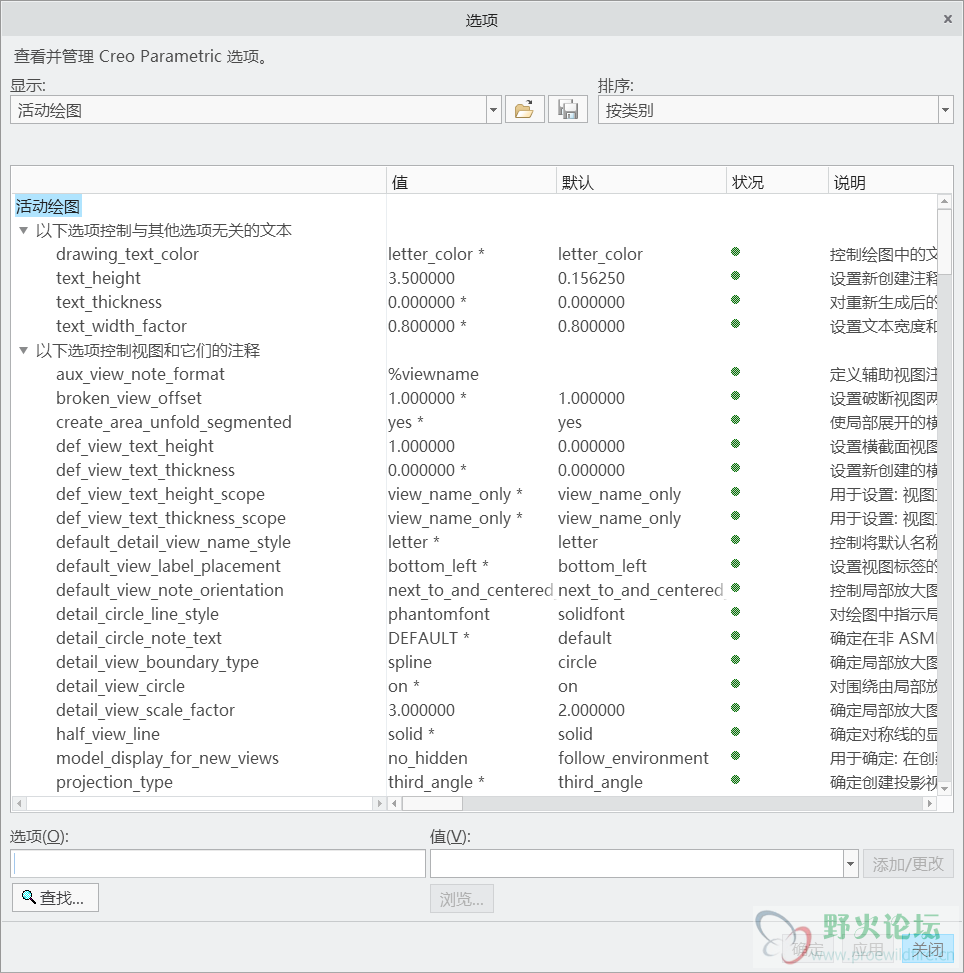Select the default_view_label_placement option
The height and width of the screenshot is (973, 964).
pyautogui.click(x=168, y=567)
